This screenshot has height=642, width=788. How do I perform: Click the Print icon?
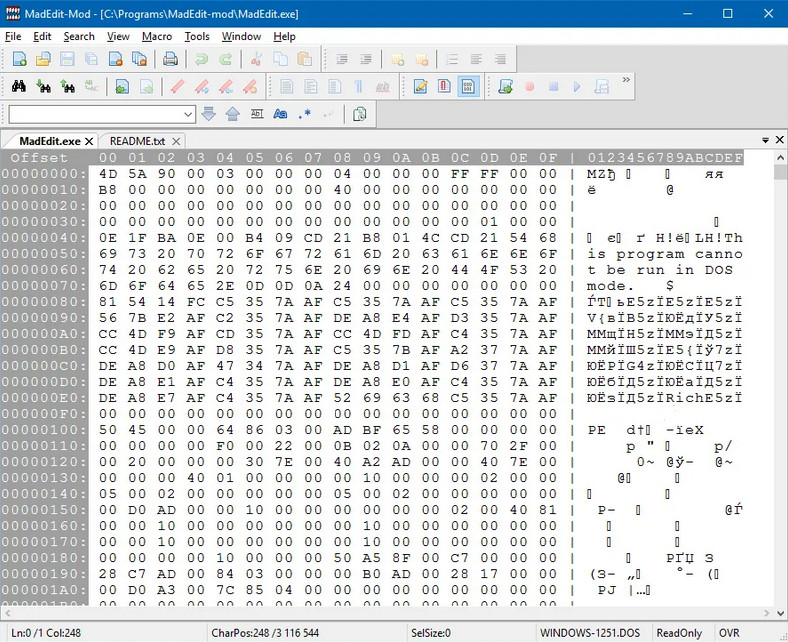pyautogui.click(x=170, y=59)
